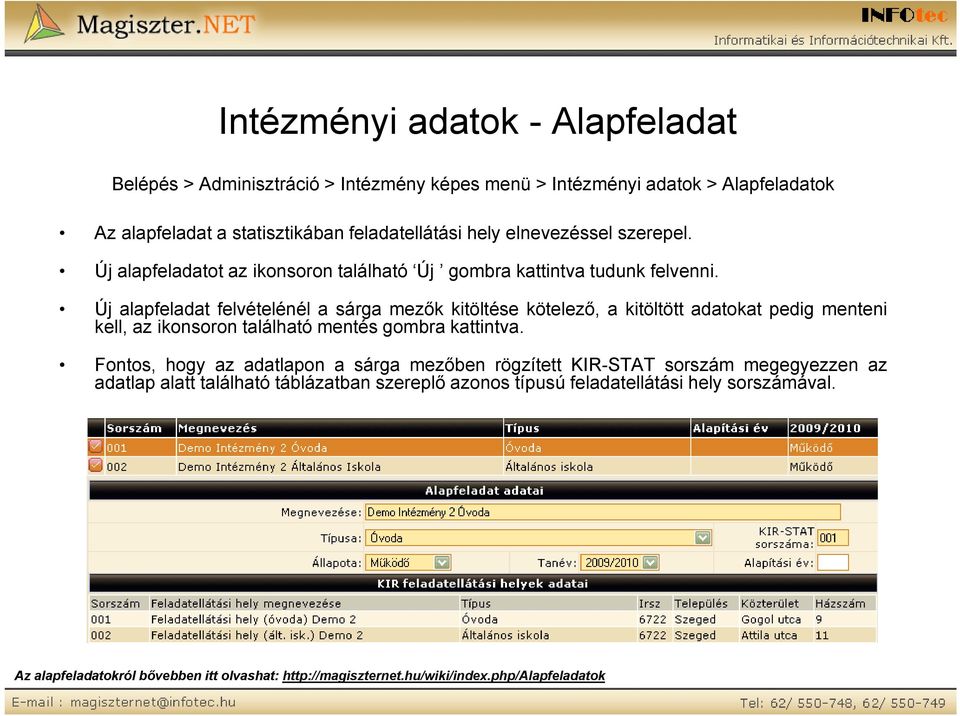Click the Alapfeladat adatai section header
This screenshot has height=716, width=960.
click(484, 491)
